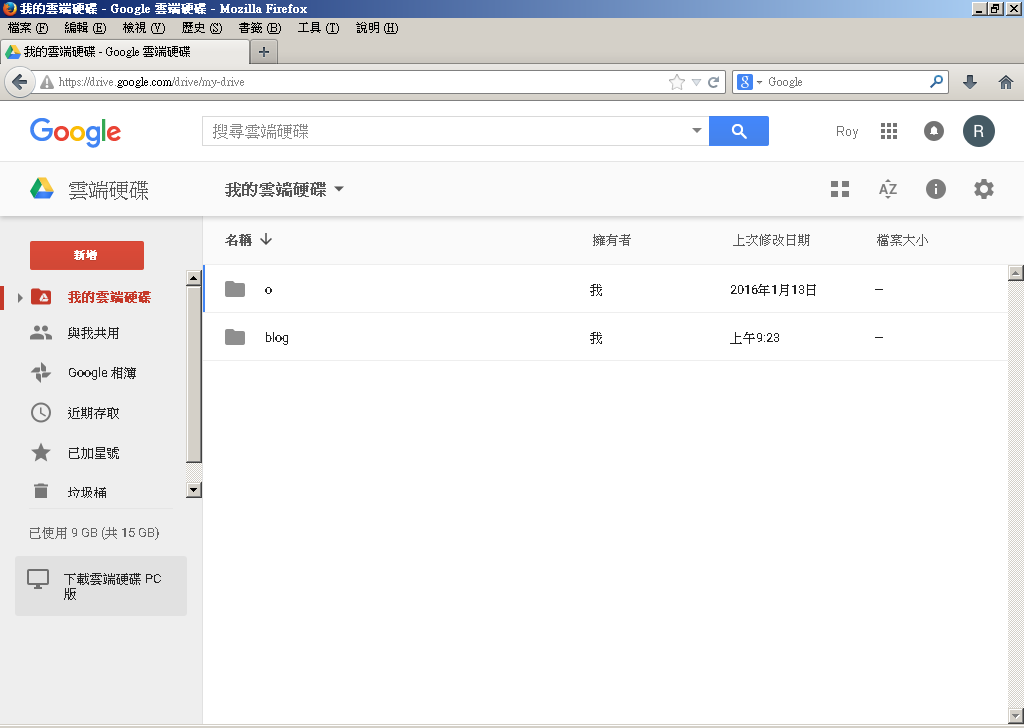Bookmark the page with the star icon
This screenshot has width=1024, height=728.
(677, 82)
